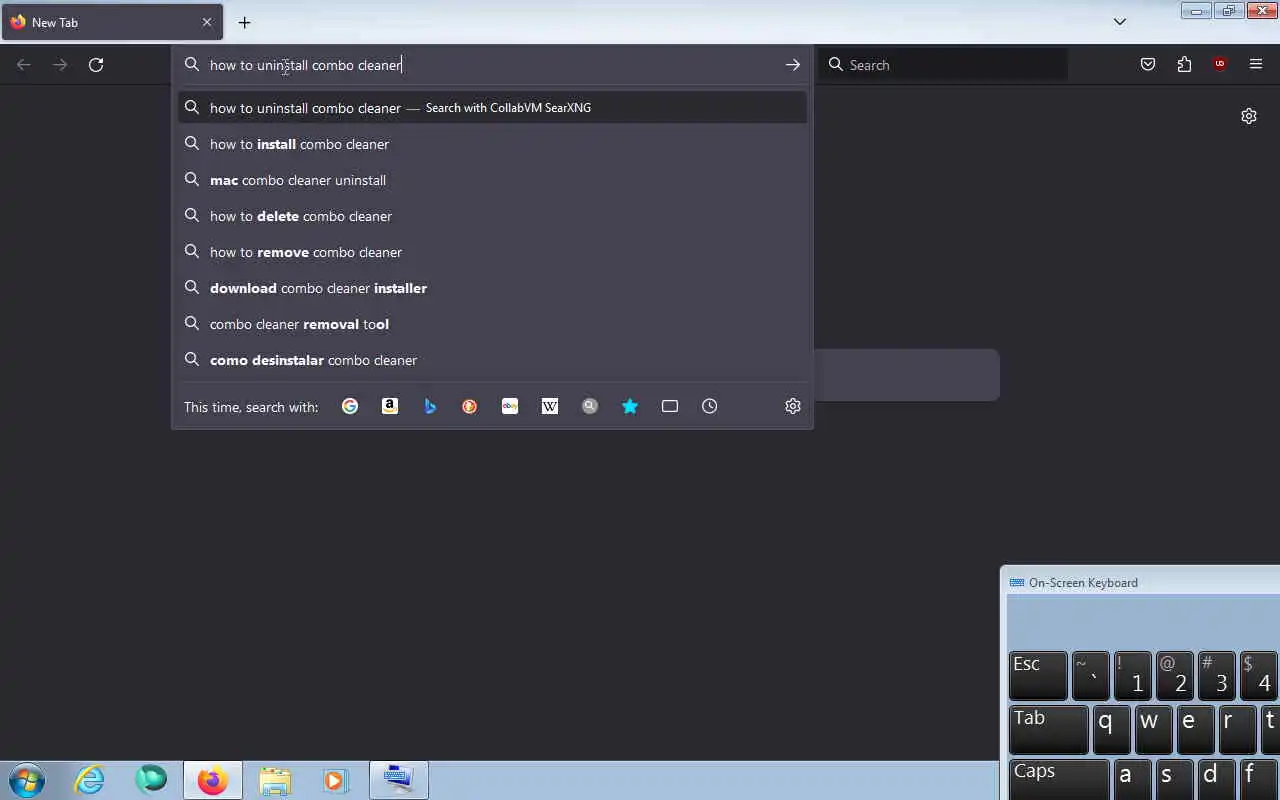Click the 2 key on On-Screen Keyboard

click(1175, 675)
